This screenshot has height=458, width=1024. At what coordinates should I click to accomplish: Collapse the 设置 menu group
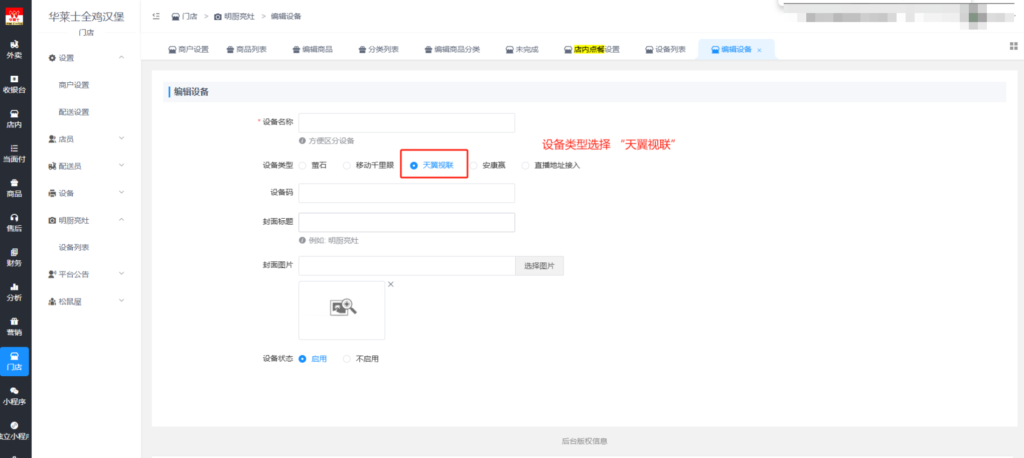click(88, 57)
